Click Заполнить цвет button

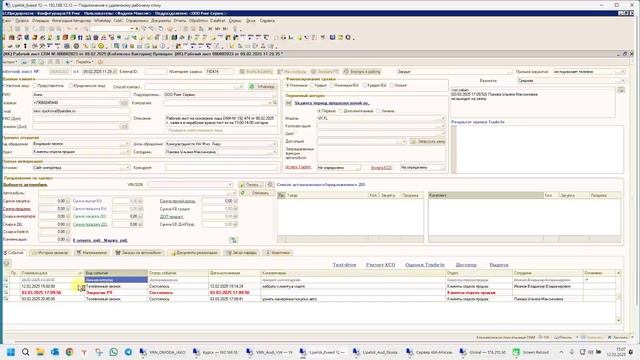pyautogui.click(x=428, y=141)
